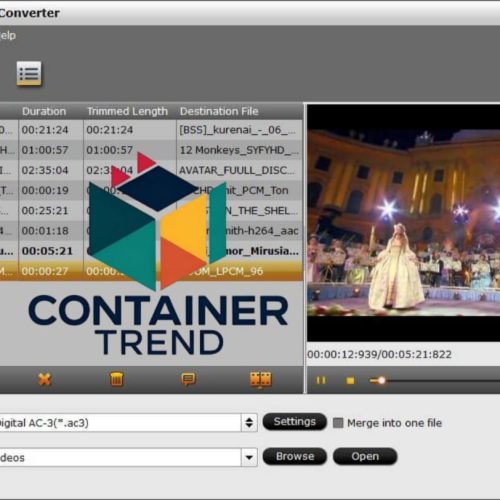
Task: Click the Browse button
Action: [295, 456]
